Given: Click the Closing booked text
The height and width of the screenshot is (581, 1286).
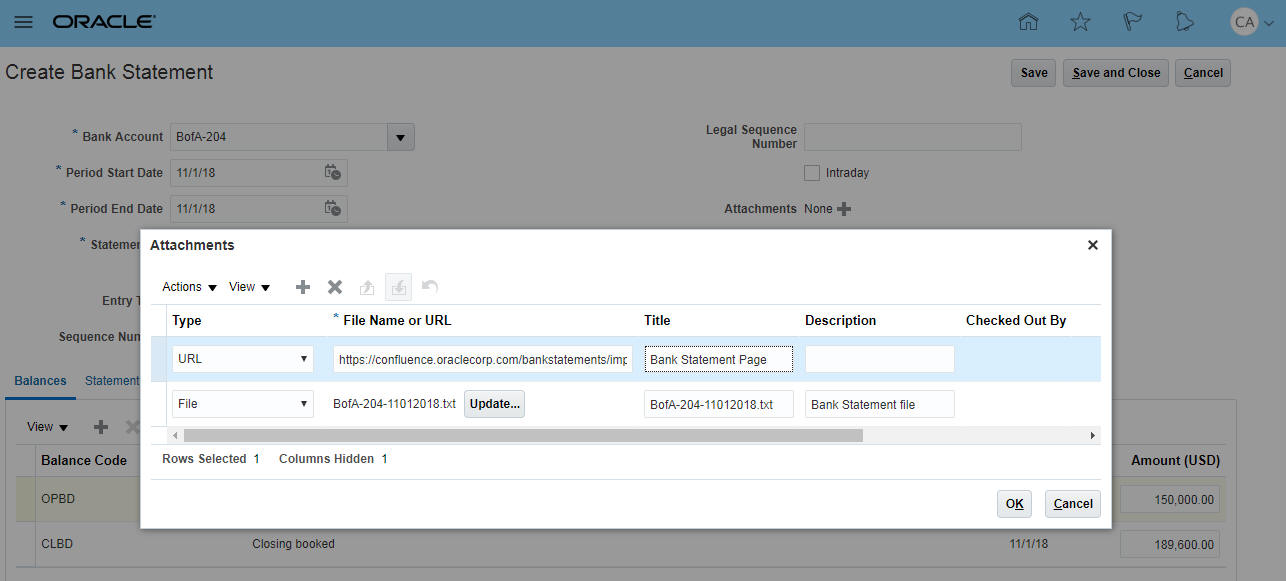Looking at the screenshot, I should (x=293, y=544).
